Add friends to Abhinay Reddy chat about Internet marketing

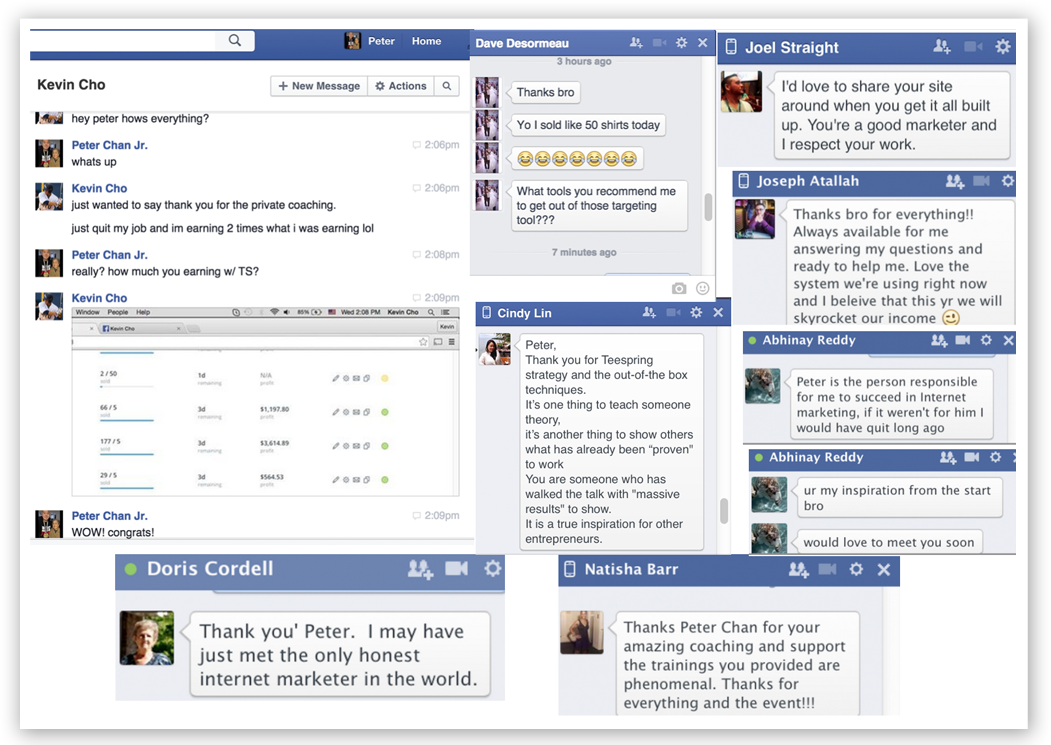click(939, 340)
